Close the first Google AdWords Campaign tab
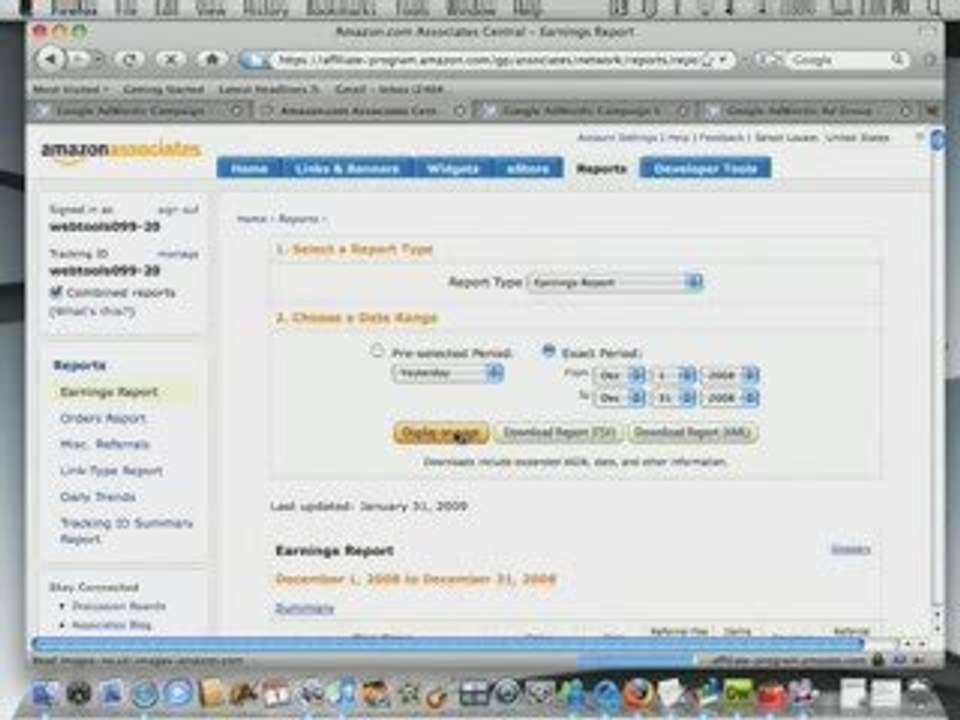This screenshot has width=960, height=720. tap(236, 111)
